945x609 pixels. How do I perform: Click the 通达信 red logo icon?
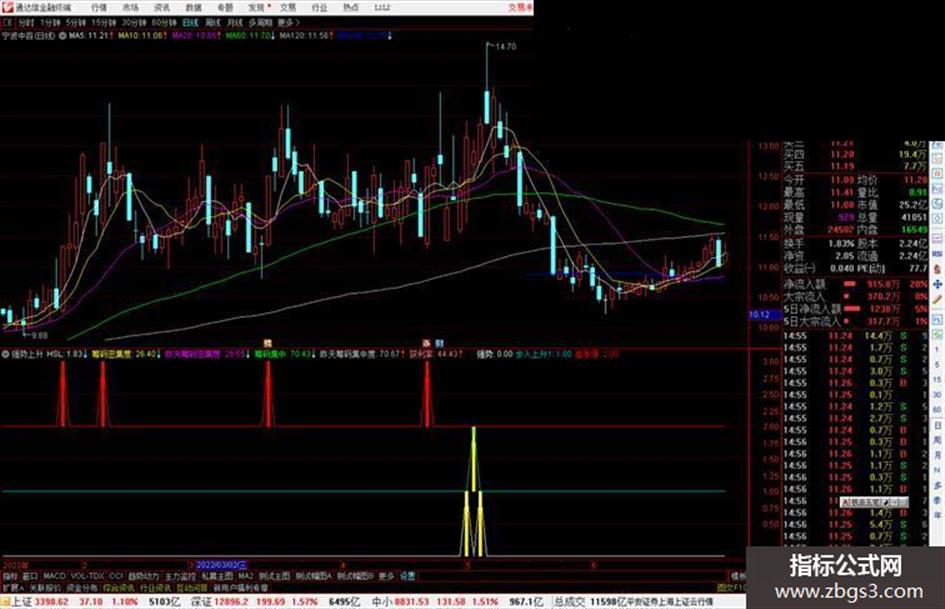(x=7, y=7)
